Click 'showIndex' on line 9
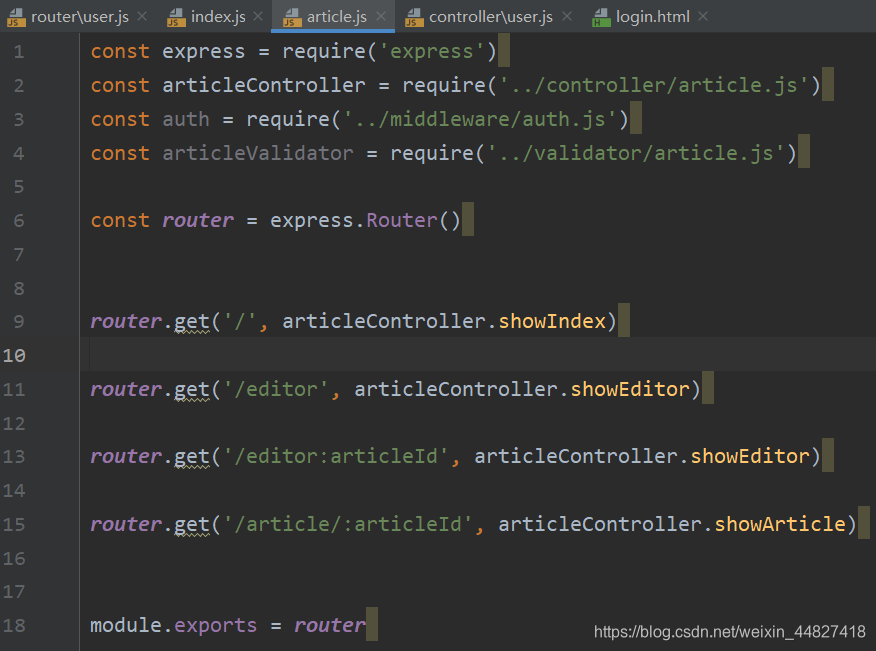This screenshot has width=876, height=651. click(552, 321)
